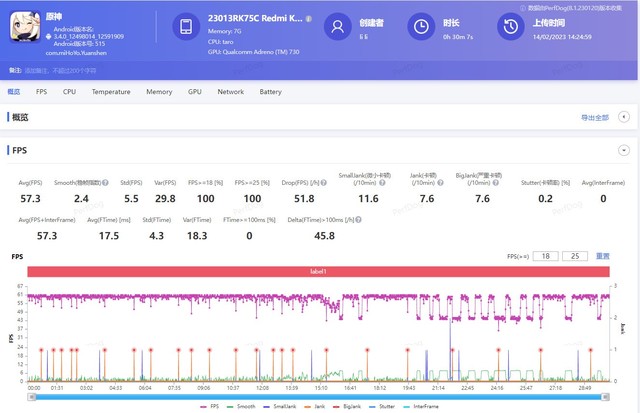Click FPS threshold field showing 25
This screenshot has width=640, height=413.
[x=577, y=256]
